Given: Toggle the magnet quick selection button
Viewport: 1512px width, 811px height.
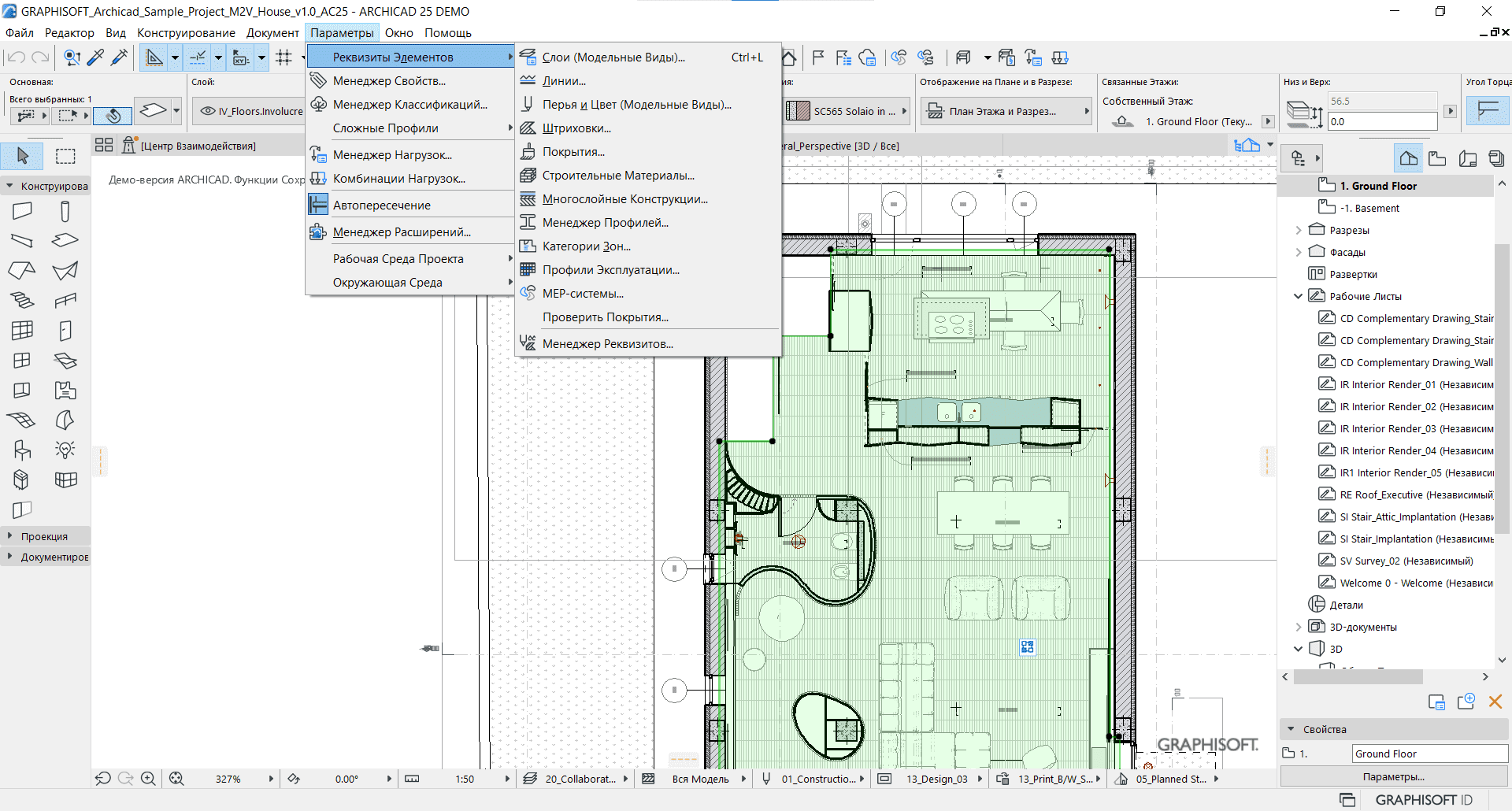Looking at the screenshot, I should click(113, 116).
